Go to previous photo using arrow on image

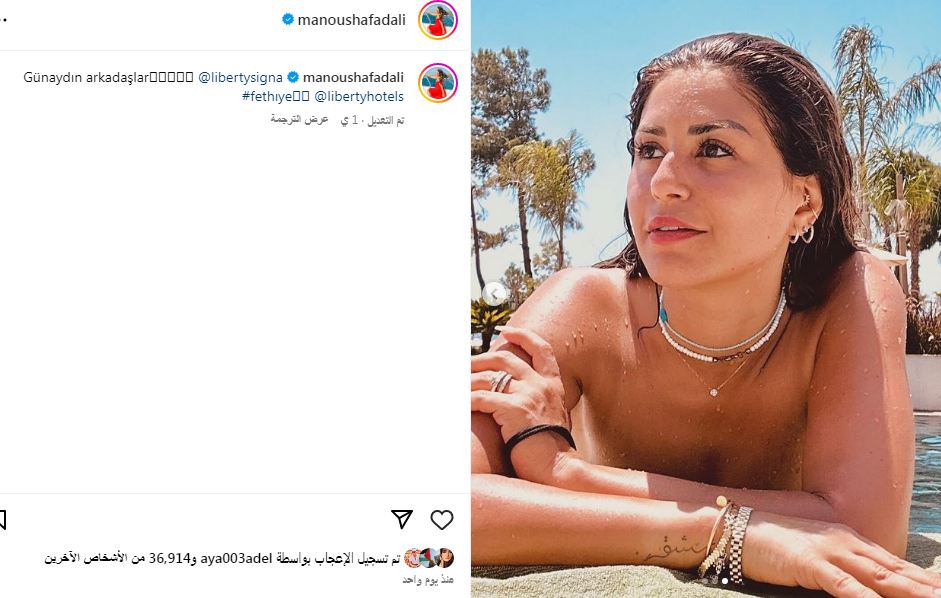click(x=495, y=294)
